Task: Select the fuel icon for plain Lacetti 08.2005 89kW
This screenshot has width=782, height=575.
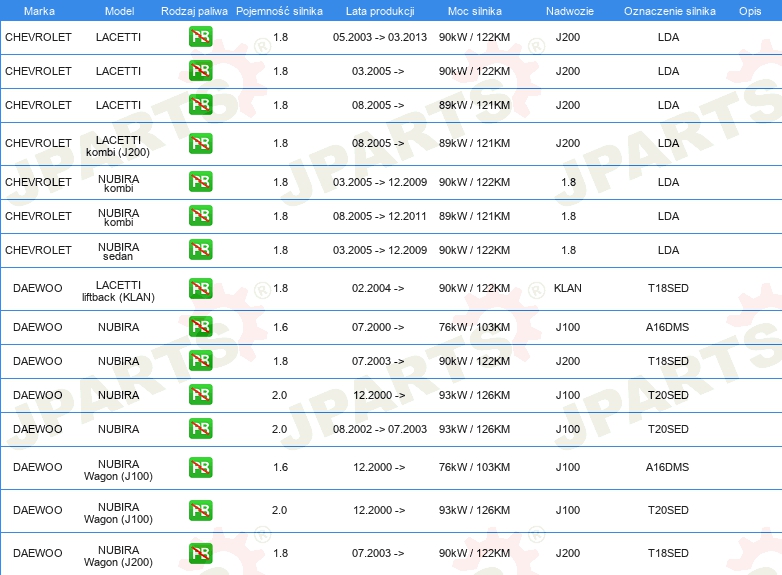Action: coord(200,105)
